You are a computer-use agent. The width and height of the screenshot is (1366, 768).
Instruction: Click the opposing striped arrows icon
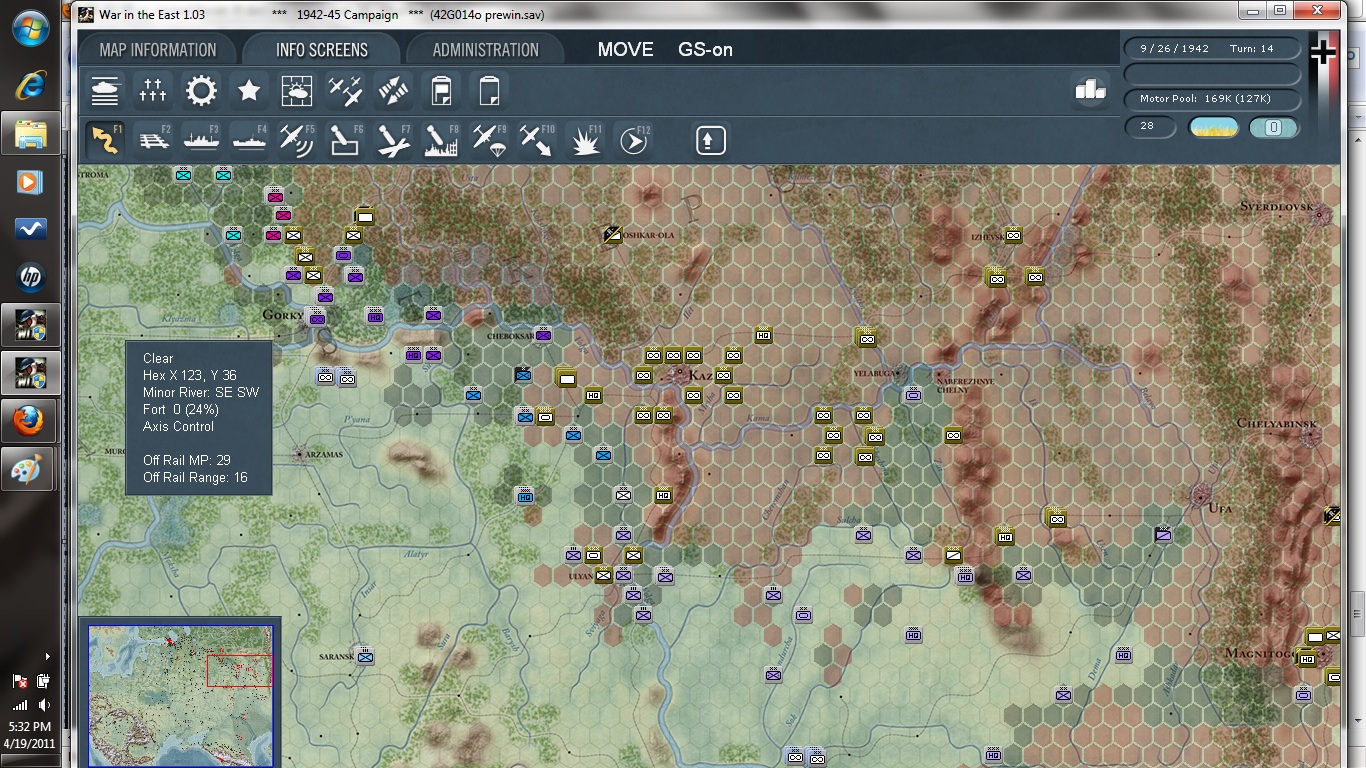click(393, 92)
